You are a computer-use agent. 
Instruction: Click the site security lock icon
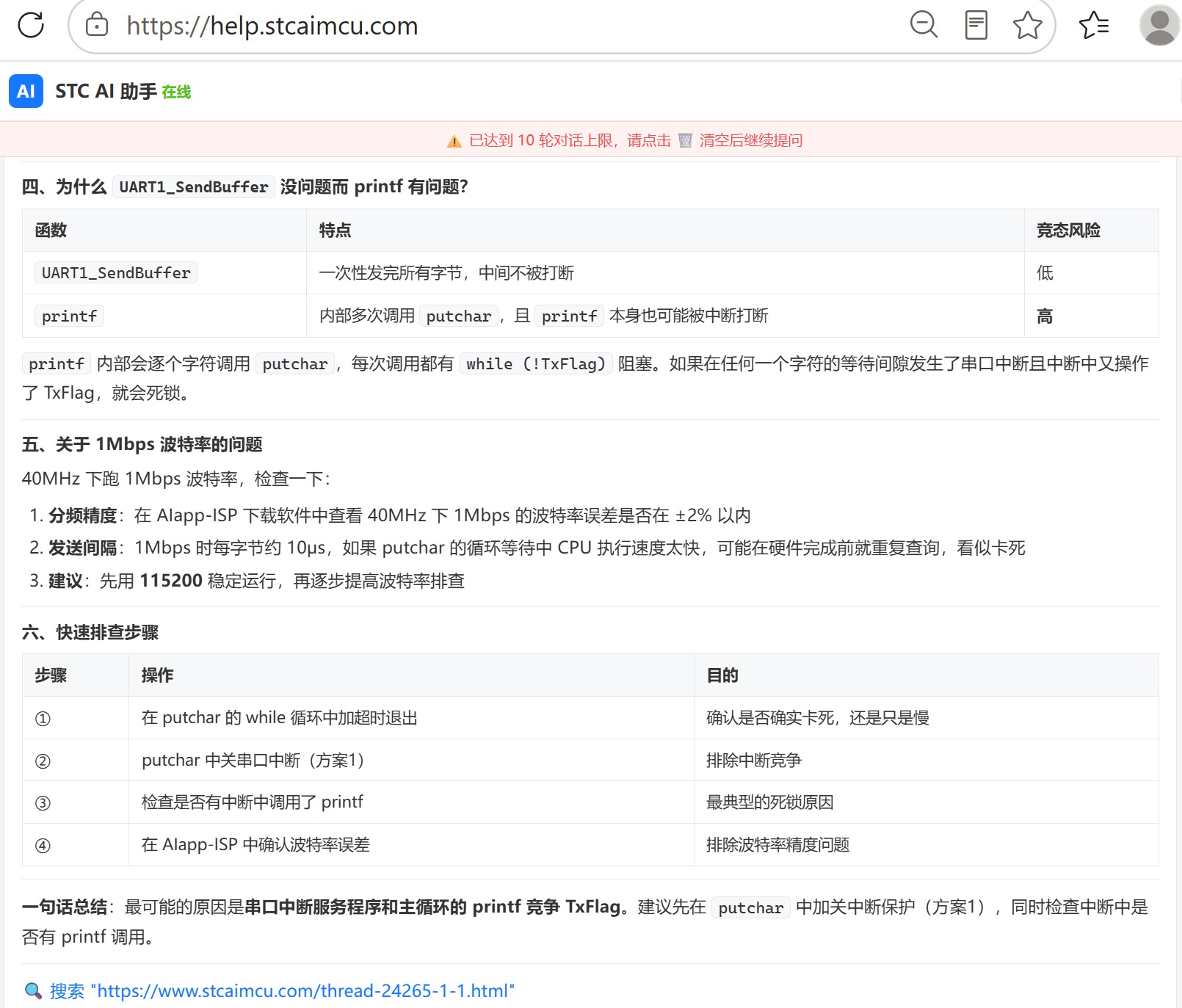pyautogui.click(x=97, y=26)
